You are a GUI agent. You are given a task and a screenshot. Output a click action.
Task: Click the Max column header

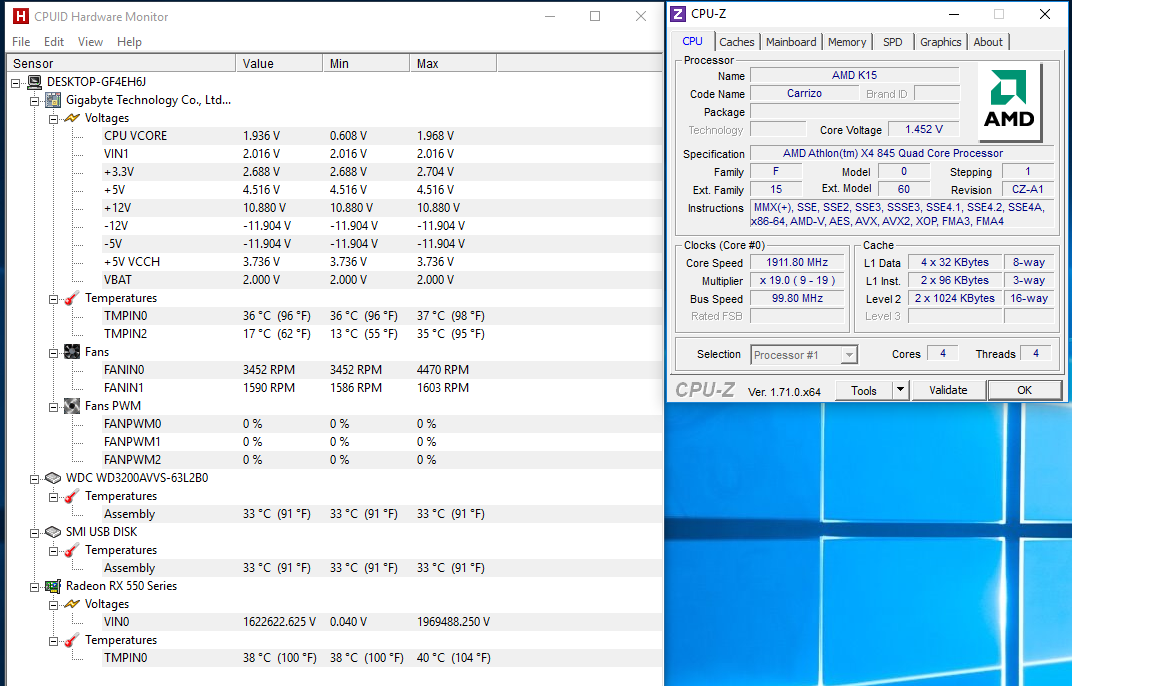tap(453, 64)
